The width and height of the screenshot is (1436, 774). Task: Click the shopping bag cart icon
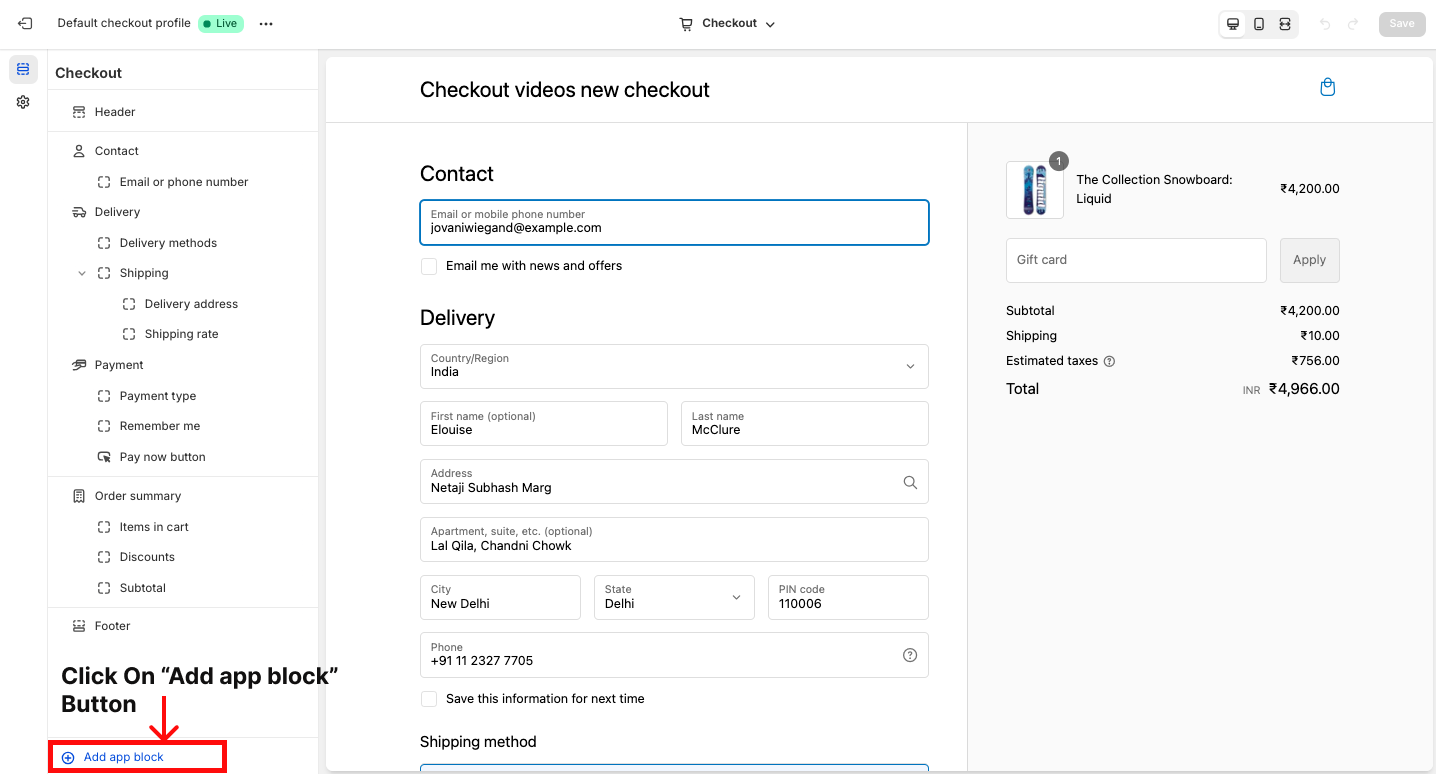[x=1327, y=87]
